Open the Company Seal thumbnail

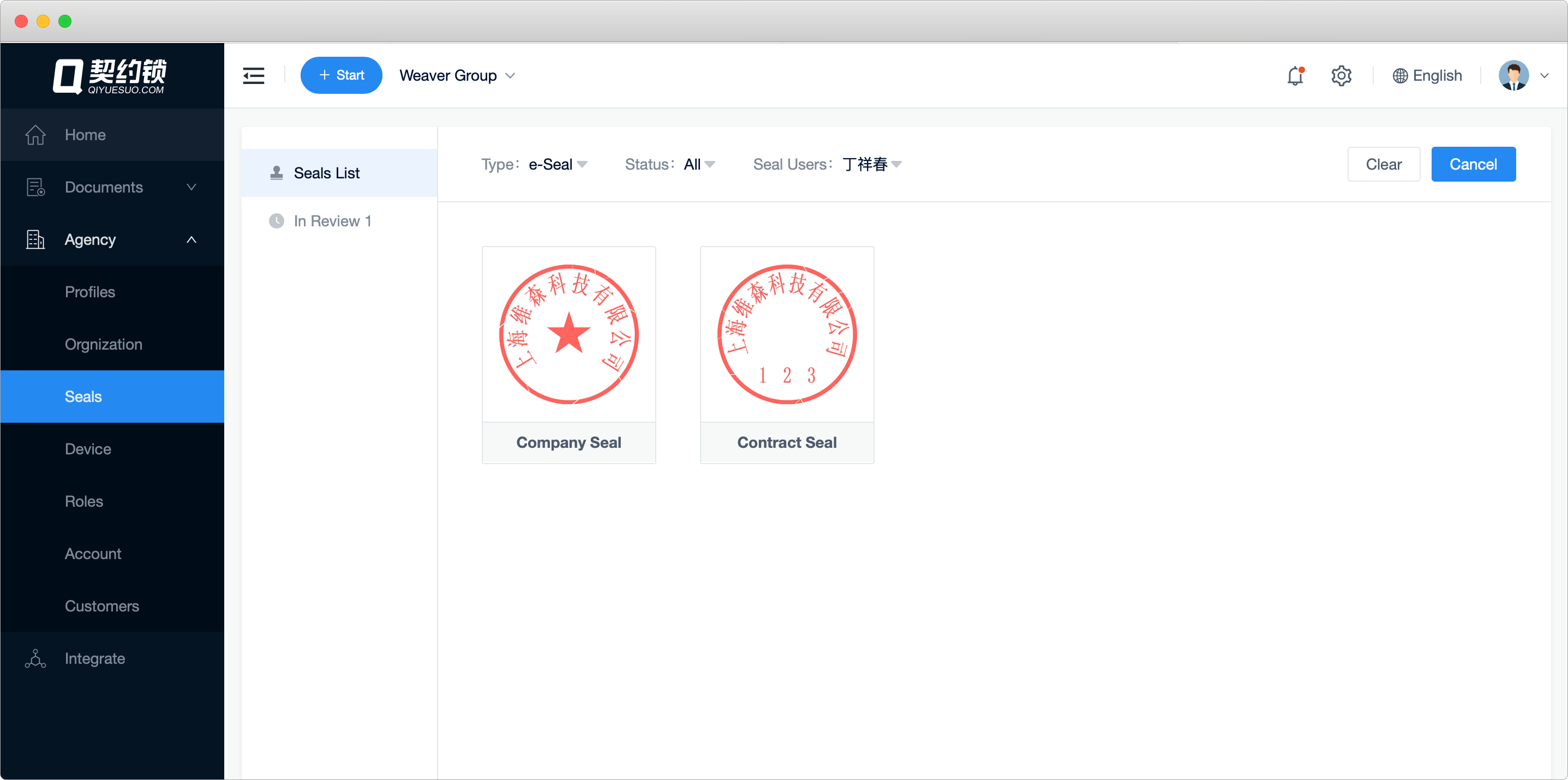568,334
